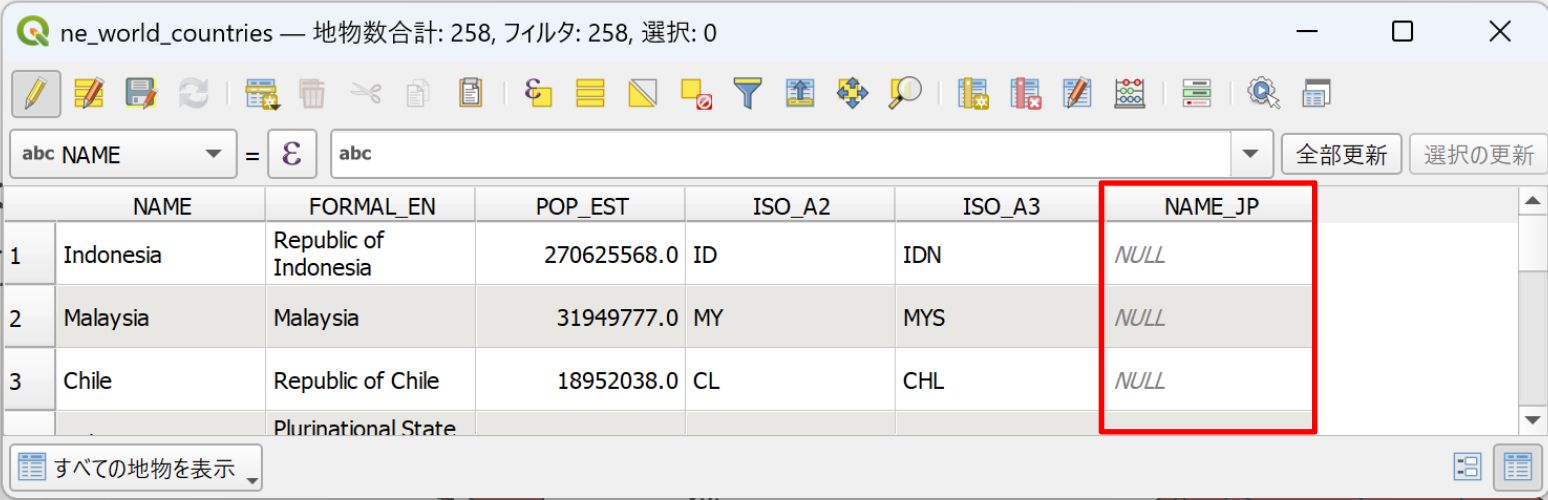Click the IDN ISO_A3 cell
1548x500 pixels.
tap(1001, 255)
